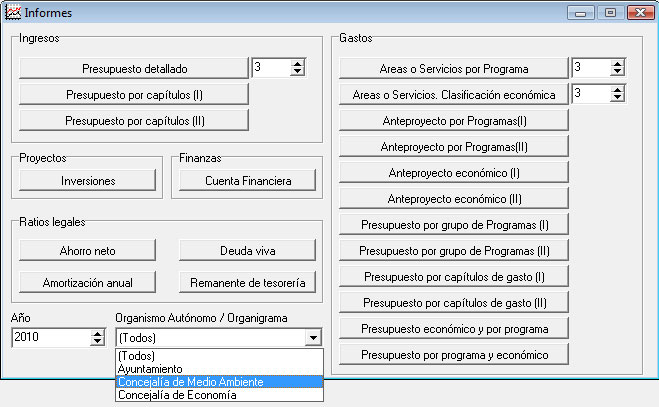Click the Ahorro neto button
This screenshot has width=659, height=407.
pyautogui.click(x=87, y=251)
